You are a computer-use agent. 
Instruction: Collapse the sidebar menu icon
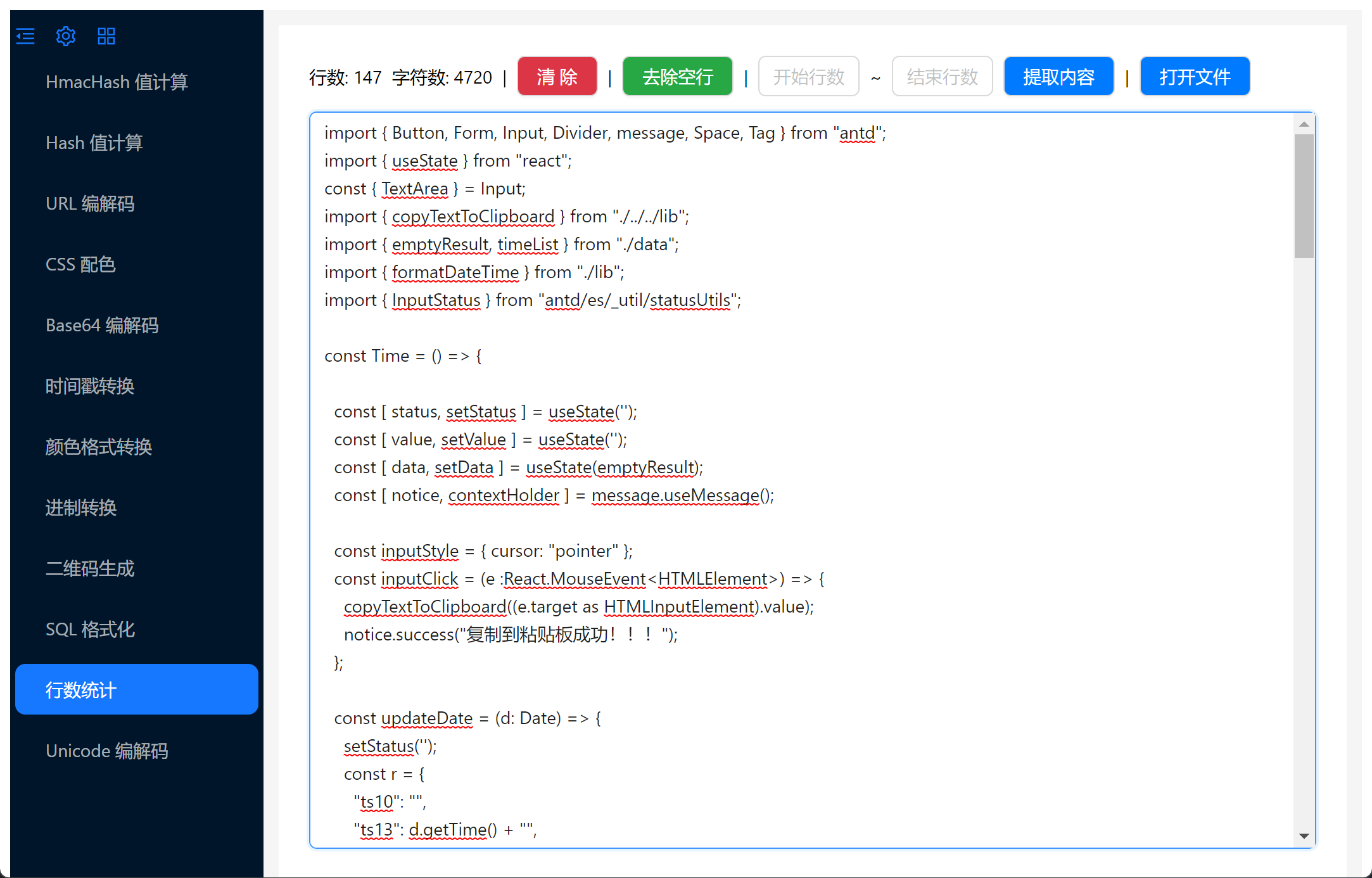[x=25, y=36]
